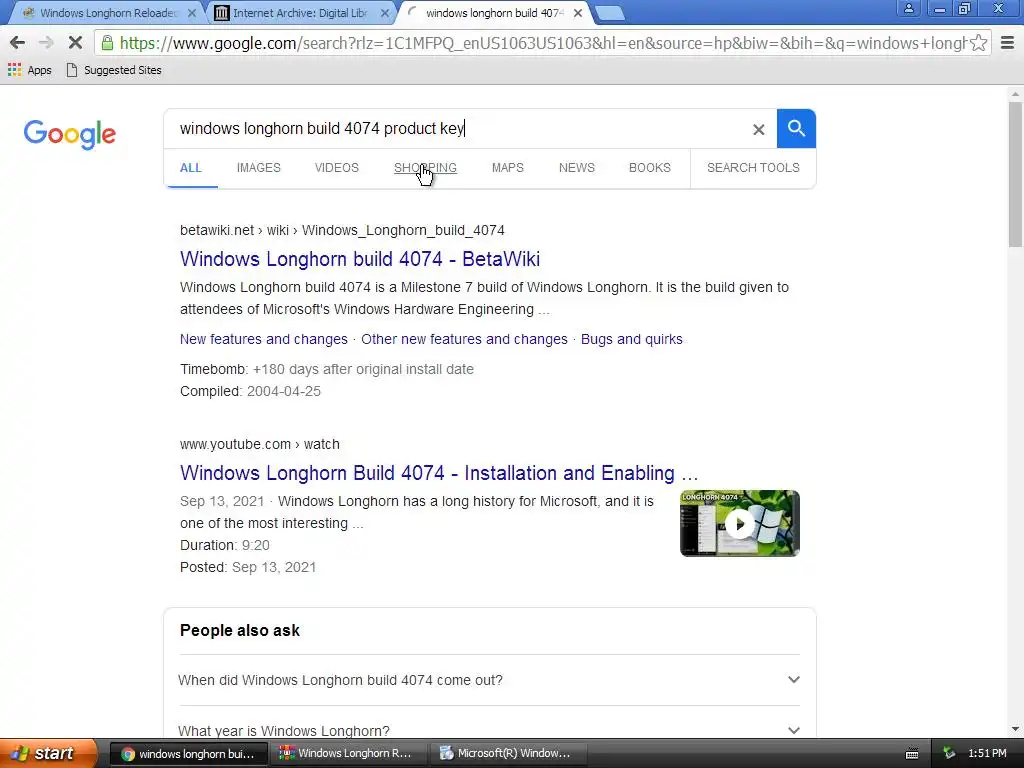Click the Duration: 9:20 text
The height and width of the screenshot is (768, 1024).
225,545
